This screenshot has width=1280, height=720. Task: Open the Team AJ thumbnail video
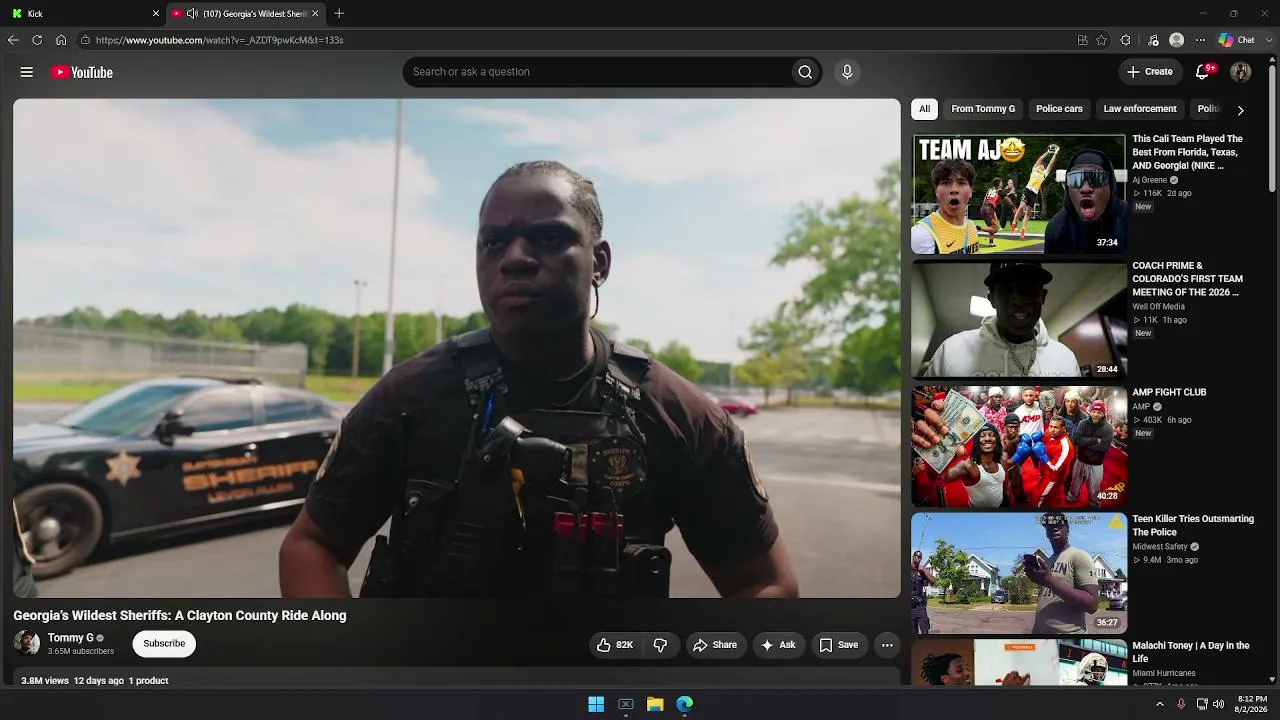tap(1019, 194)
